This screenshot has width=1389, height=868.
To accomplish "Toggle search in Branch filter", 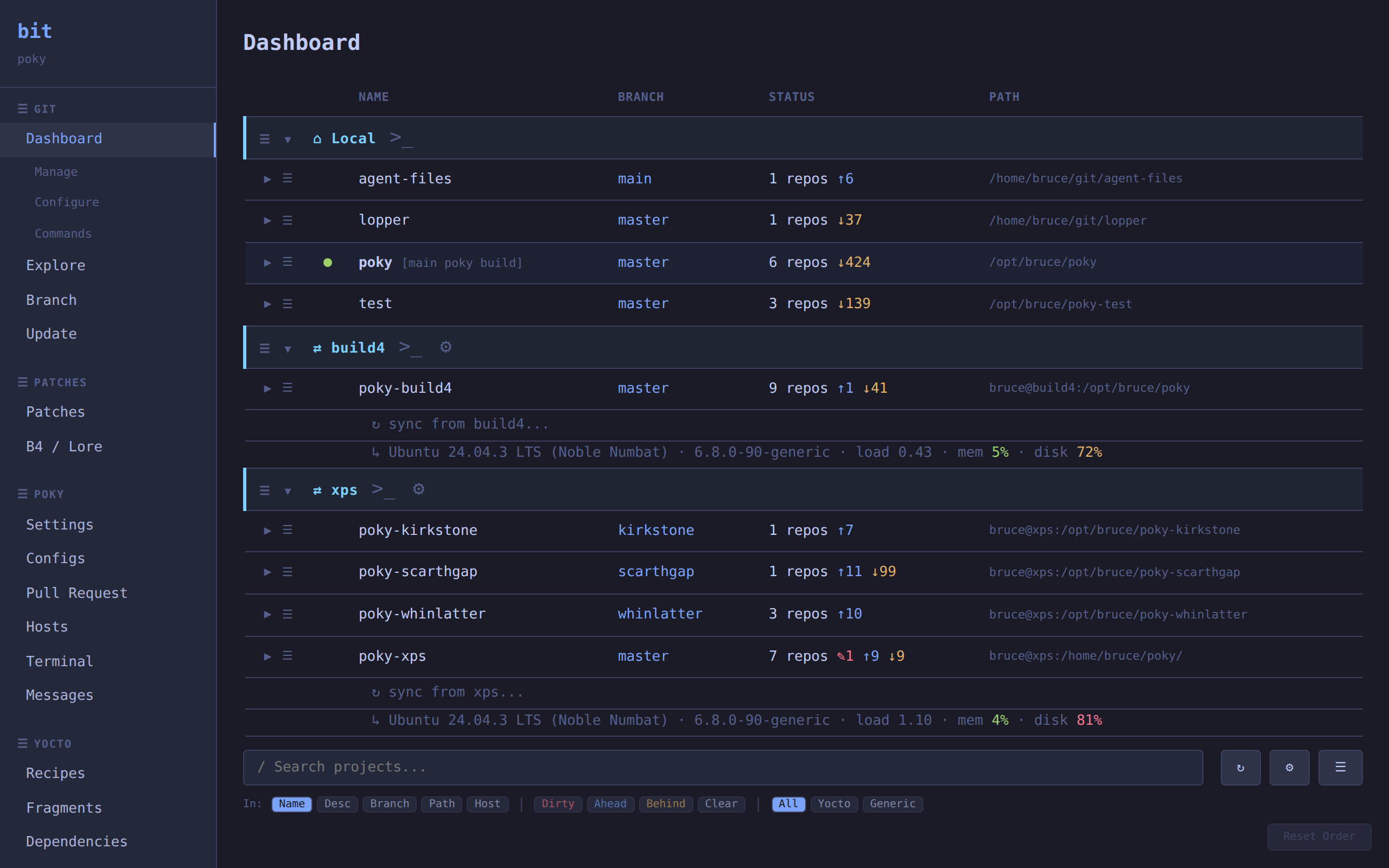I will 390,803.
